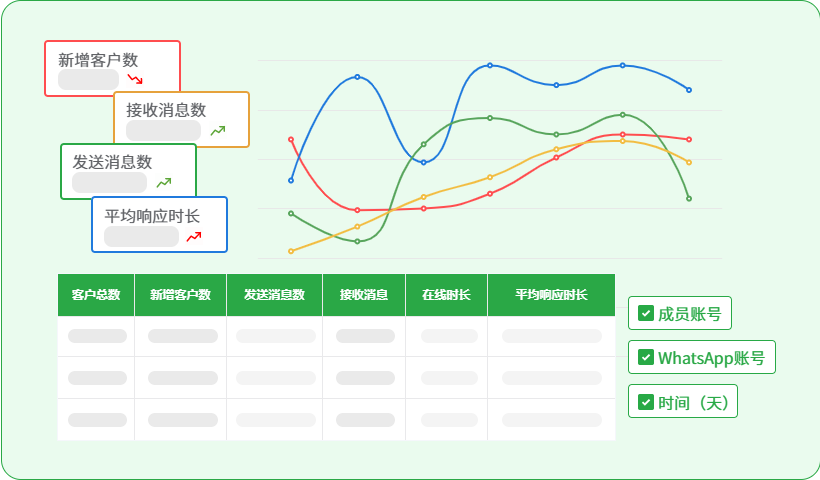Click the 发送消息数 table column header
820x480 pixels.
coord(274,295)
